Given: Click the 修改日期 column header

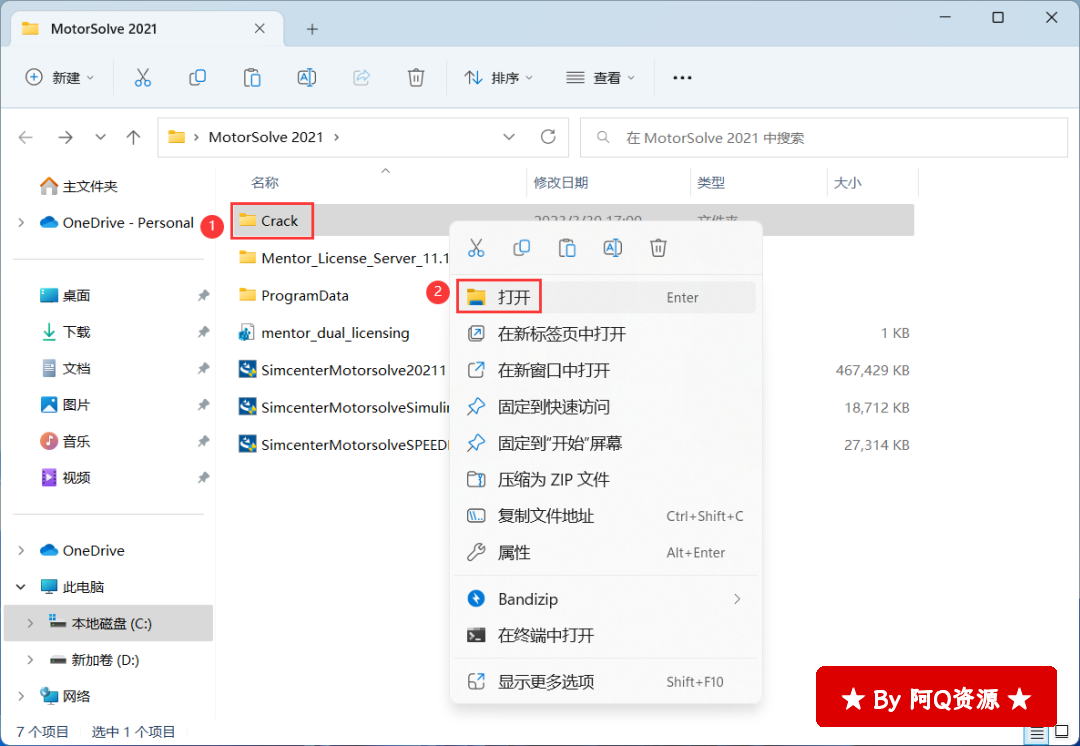Looking at the screenshot, I should coord(561,183).
